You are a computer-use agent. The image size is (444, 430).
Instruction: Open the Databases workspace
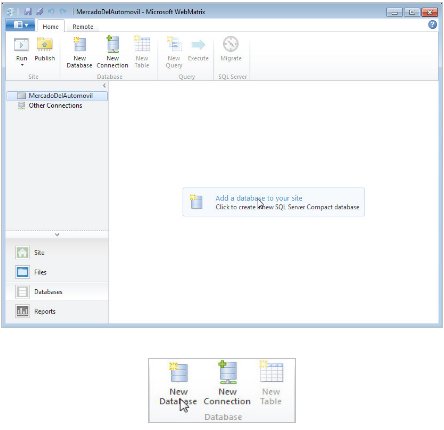[x=57, y=292]
